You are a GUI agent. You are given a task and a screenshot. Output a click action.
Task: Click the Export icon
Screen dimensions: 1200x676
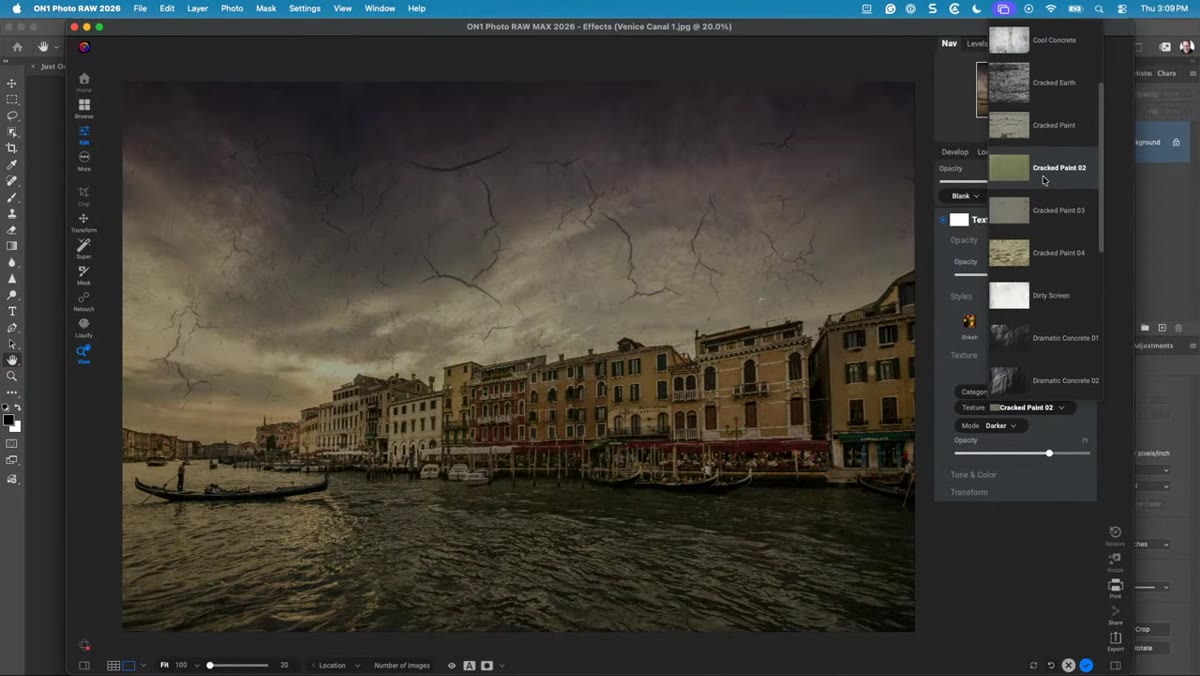click(1115, 640)
